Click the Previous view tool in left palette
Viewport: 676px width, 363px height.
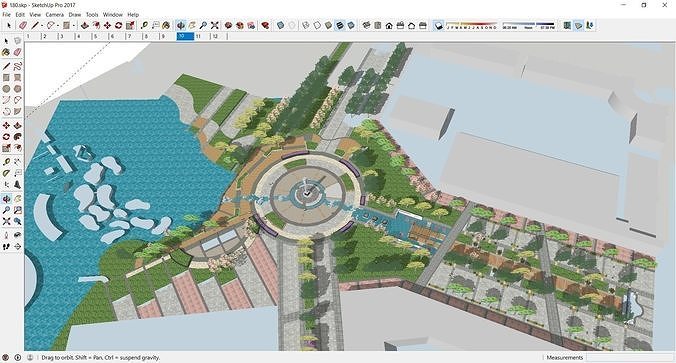click(x=17, y=221)
